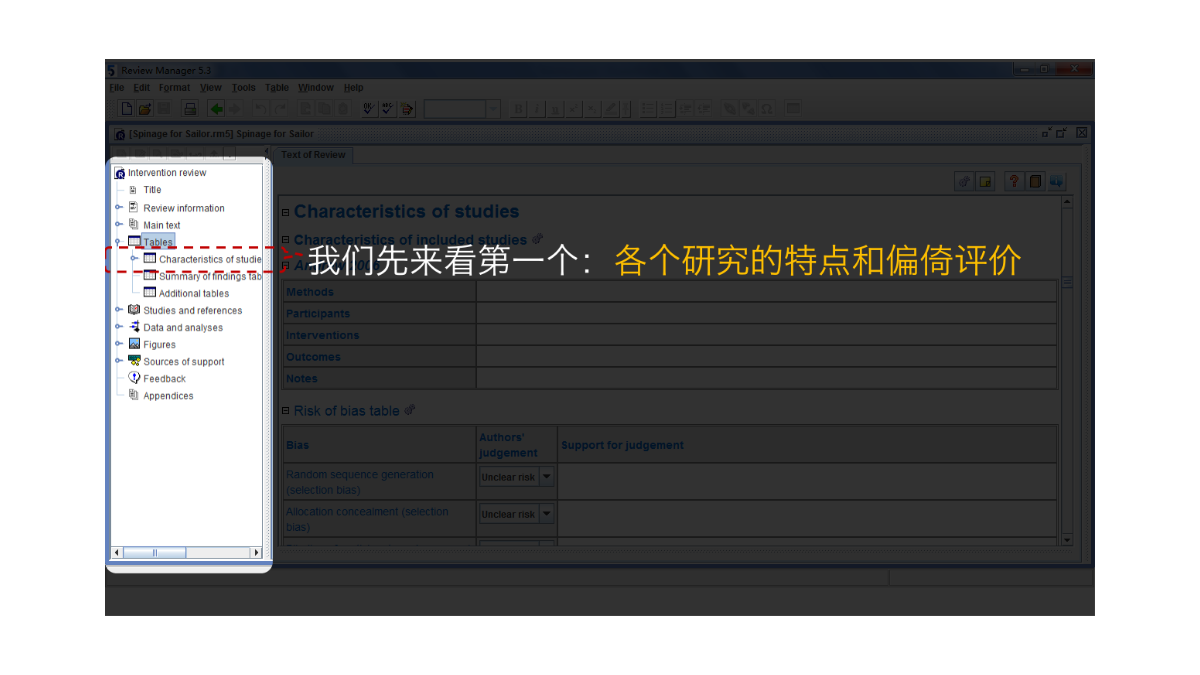Expand the Data and analyses handle
This screenshot has width=1200, height=675.
click(x=119, y=326)
